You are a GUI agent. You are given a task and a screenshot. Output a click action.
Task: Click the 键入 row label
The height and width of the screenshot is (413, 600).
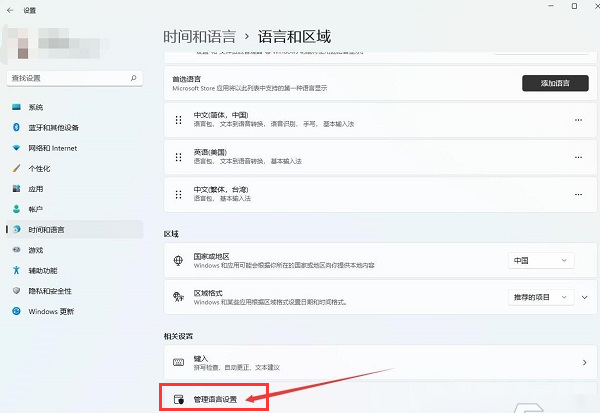tap(201, 358)
